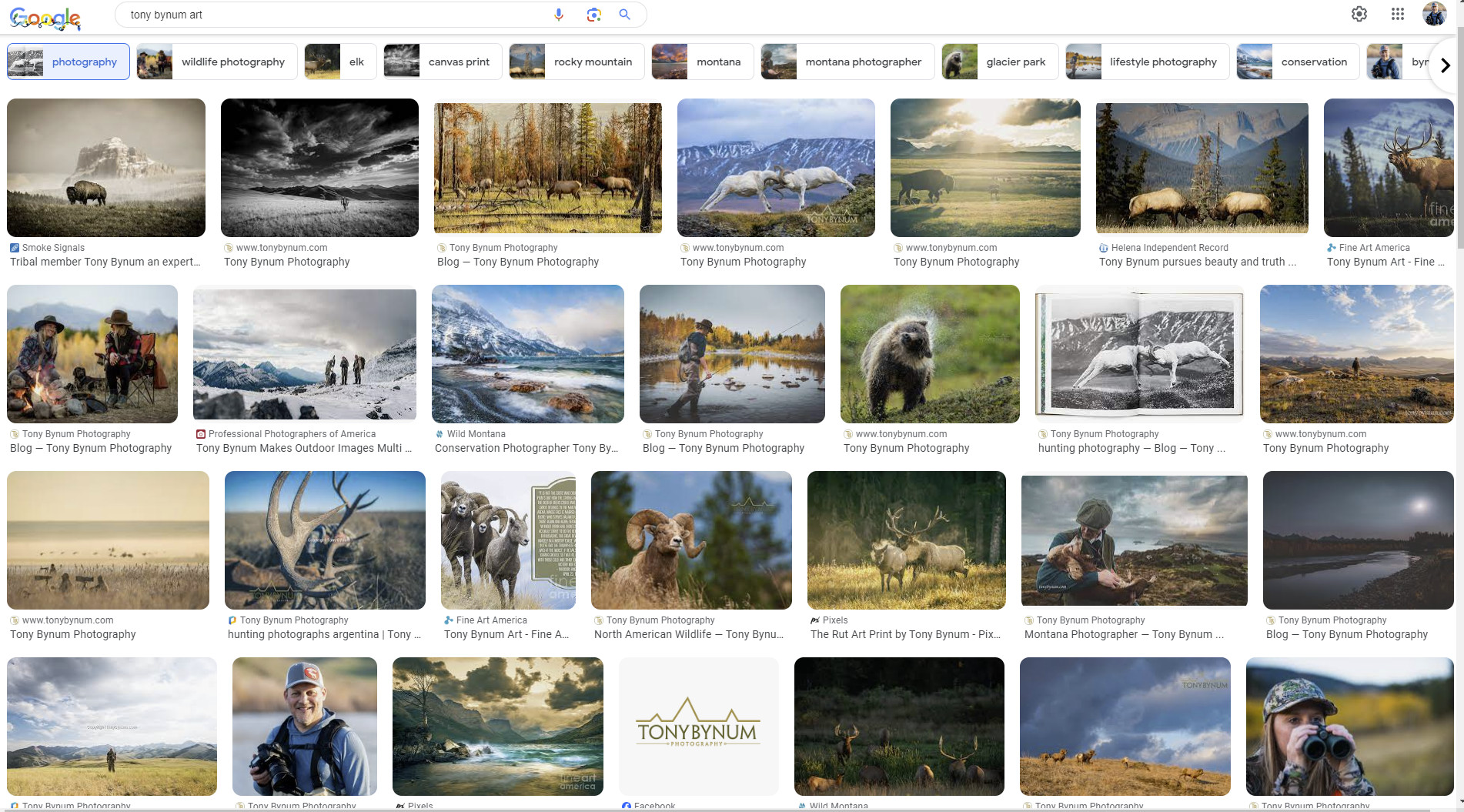Image resolution: width=1464 pixels, height=812 pixels.
Task: Open Google Lens image search
Action: (593, 15)
